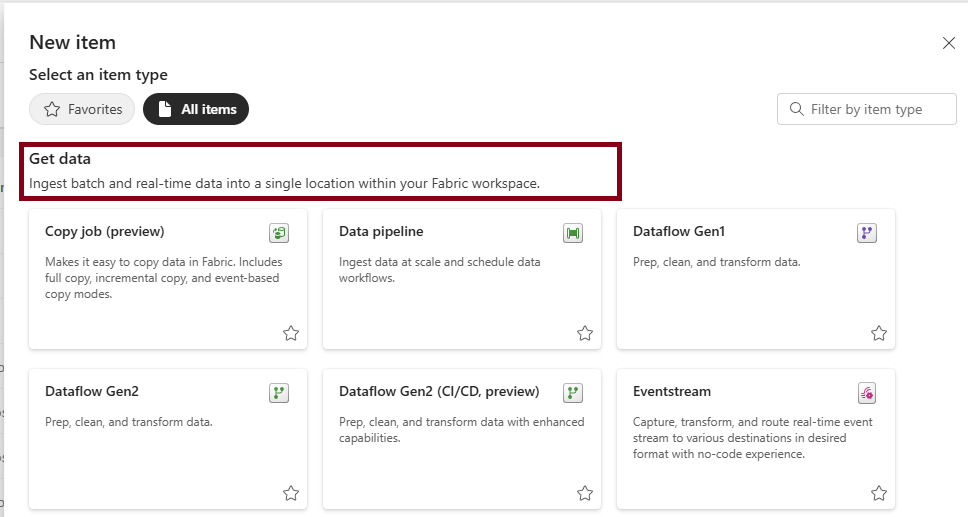The width and height of the screenshot is (968, 517).
Task: Switch to the Favorites tab
Action: pos(82,109)
